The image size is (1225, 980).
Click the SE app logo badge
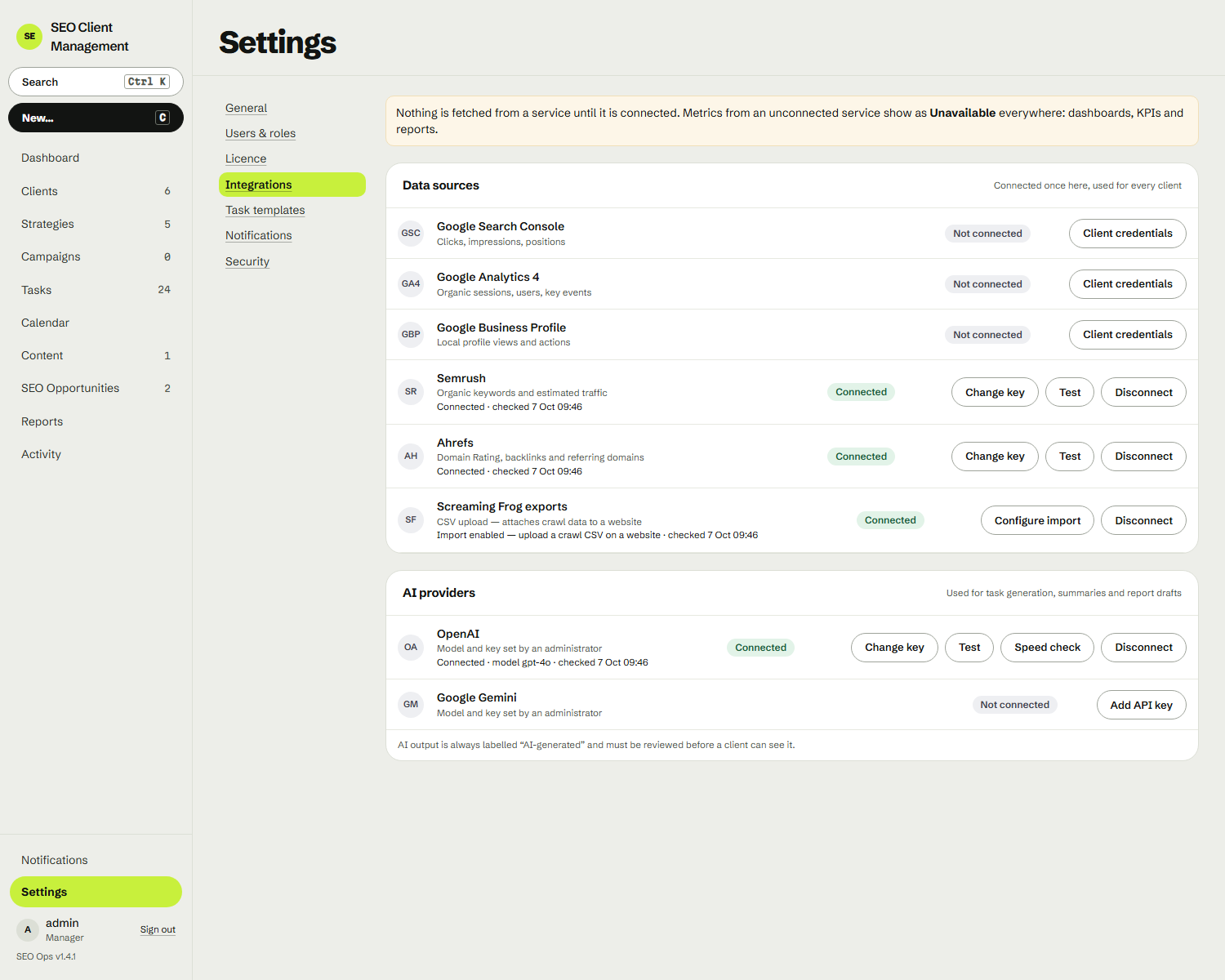29,37
